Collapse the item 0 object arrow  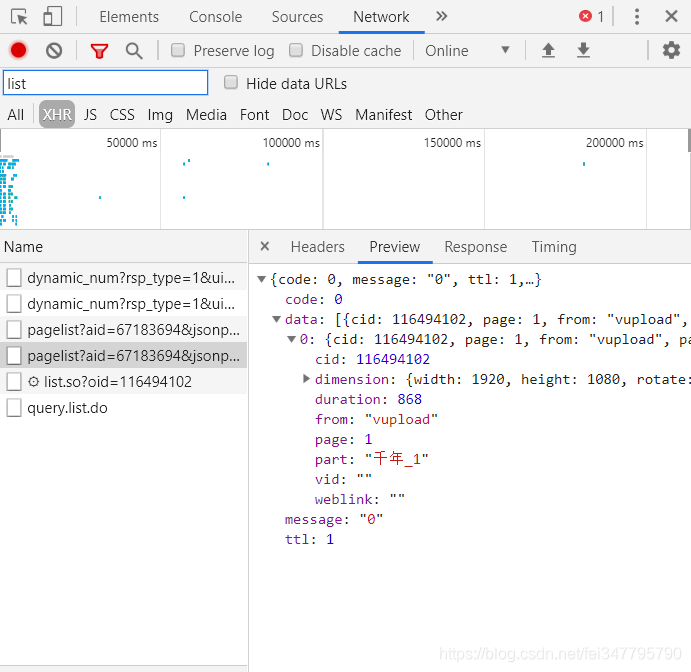click(291, 339)
